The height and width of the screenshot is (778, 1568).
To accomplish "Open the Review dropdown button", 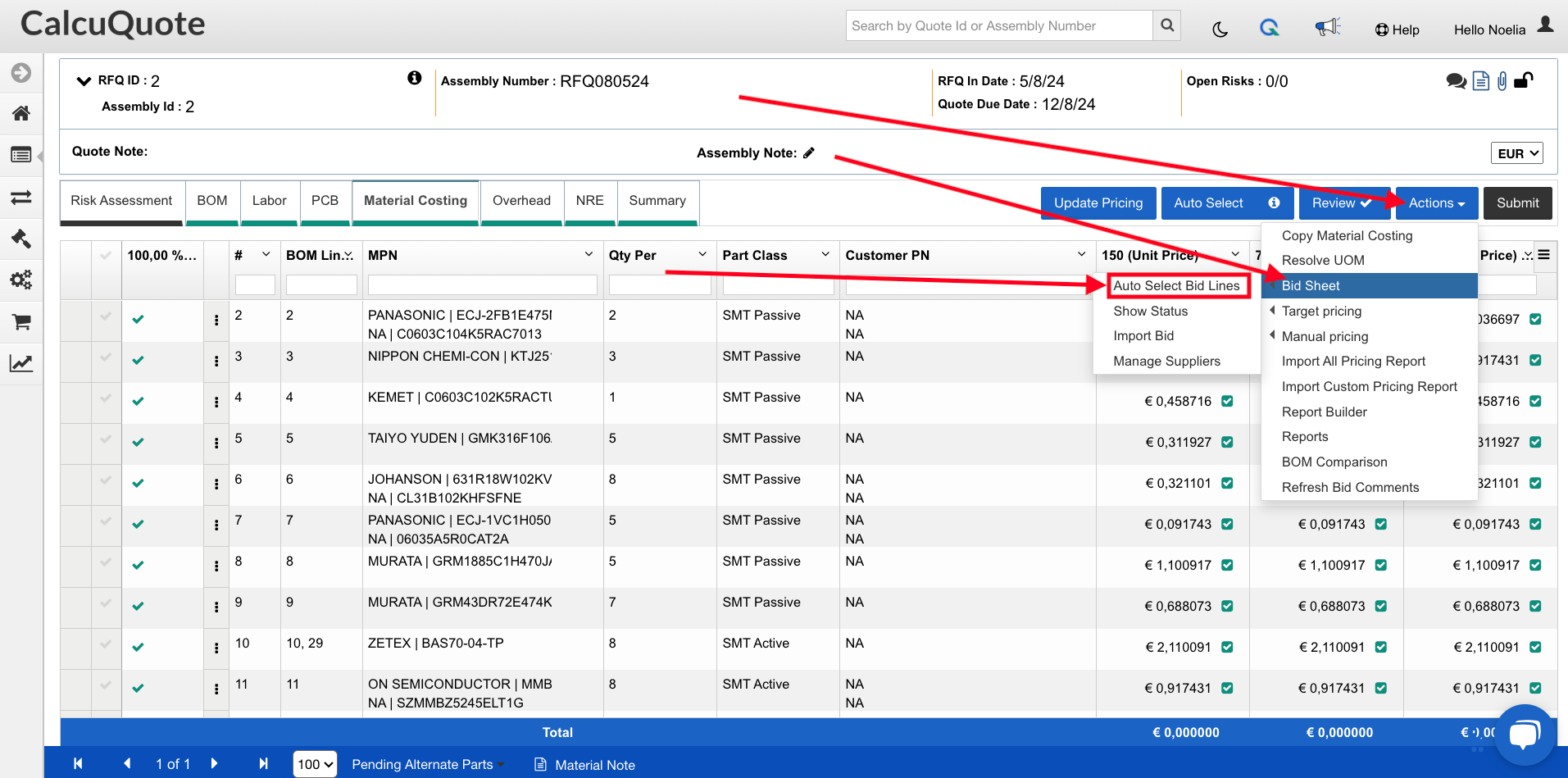I will [1344, 203].
